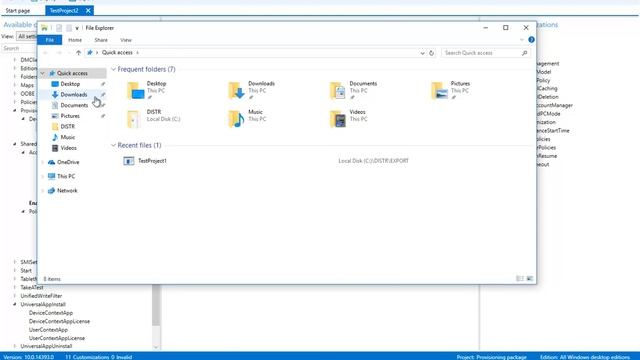Open Customize Quick Access Toolbar dropdown
The image size is (640, 360).
pyautogui.click(x=77, y=28)
